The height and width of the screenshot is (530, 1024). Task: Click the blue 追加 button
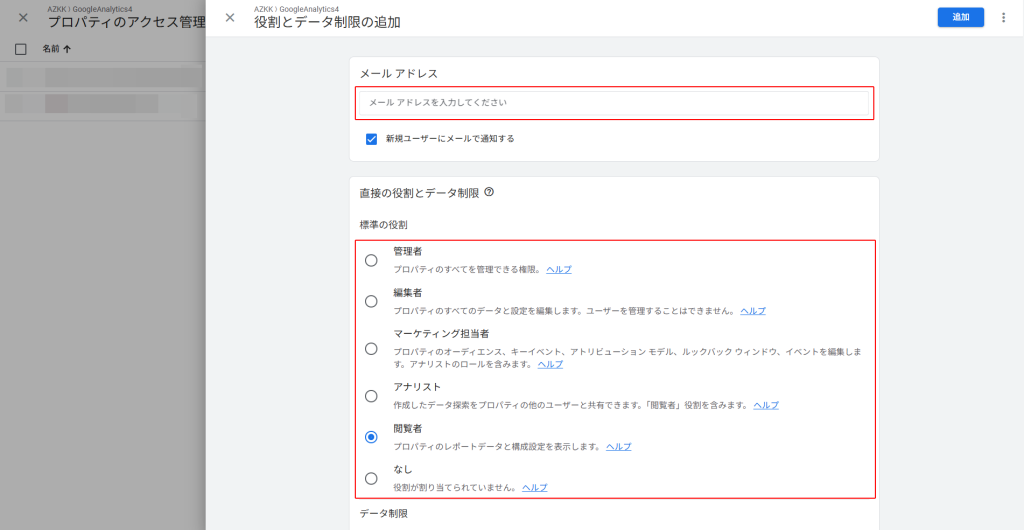click(x=960, y=17)
